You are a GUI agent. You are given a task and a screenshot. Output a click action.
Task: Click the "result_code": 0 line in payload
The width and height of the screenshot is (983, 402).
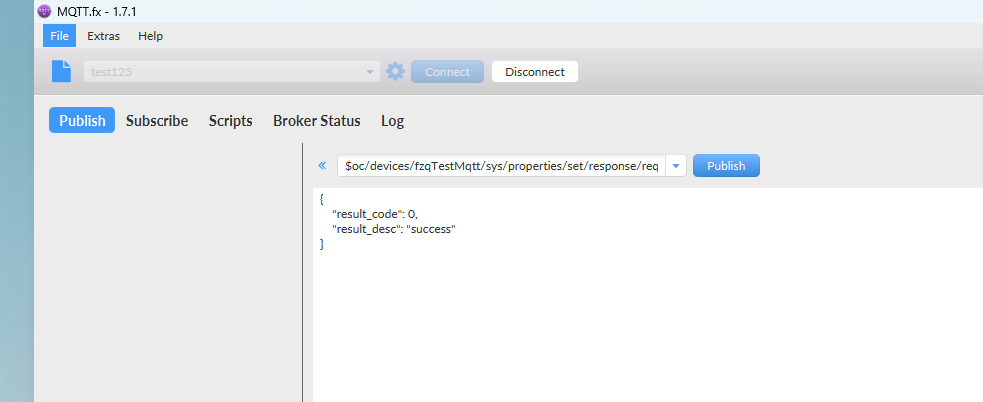coord(375,214)
